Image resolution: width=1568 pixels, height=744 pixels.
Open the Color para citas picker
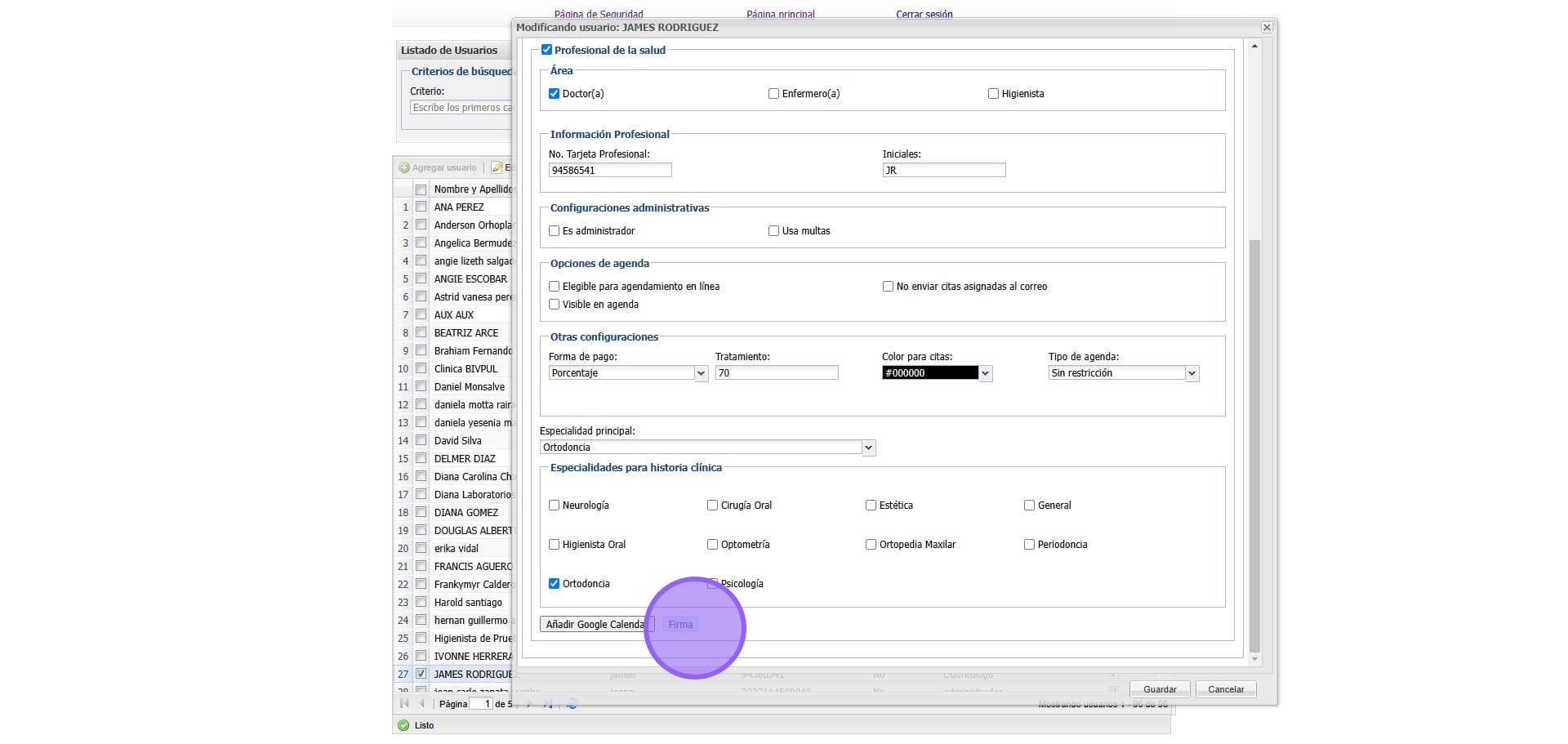[x=985, y=373]
